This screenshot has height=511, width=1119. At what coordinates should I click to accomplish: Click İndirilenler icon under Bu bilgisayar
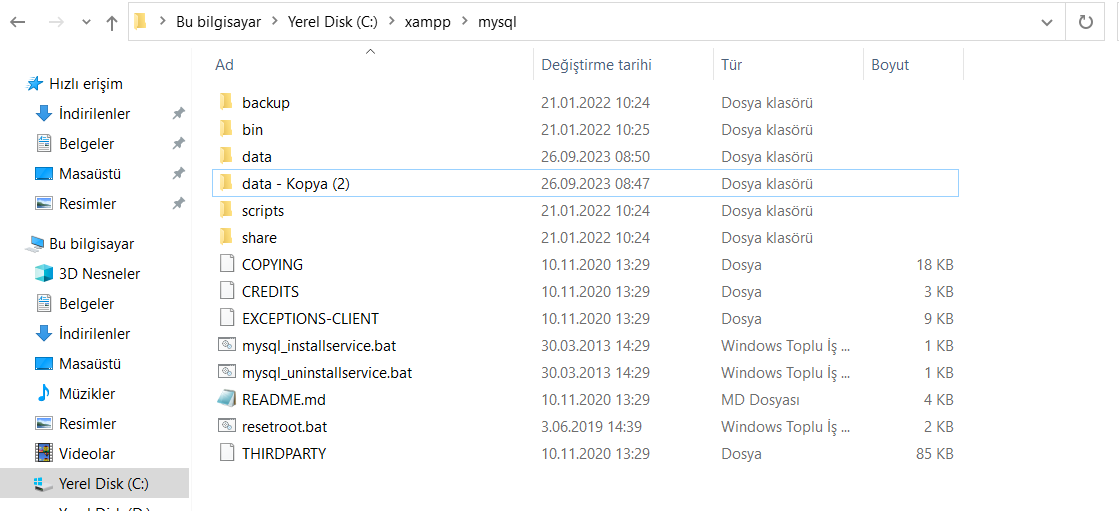[x=44, y=333]
